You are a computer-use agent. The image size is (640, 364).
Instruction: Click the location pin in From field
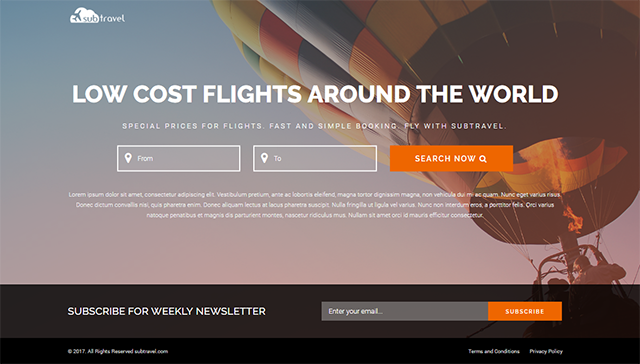pos(128,158)
